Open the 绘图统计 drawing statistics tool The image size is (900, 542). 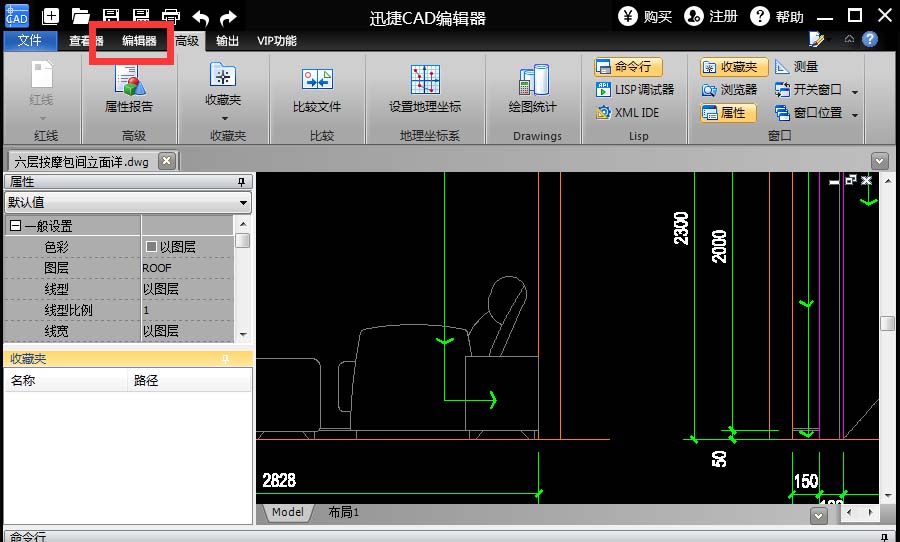(x=533, y=88)
